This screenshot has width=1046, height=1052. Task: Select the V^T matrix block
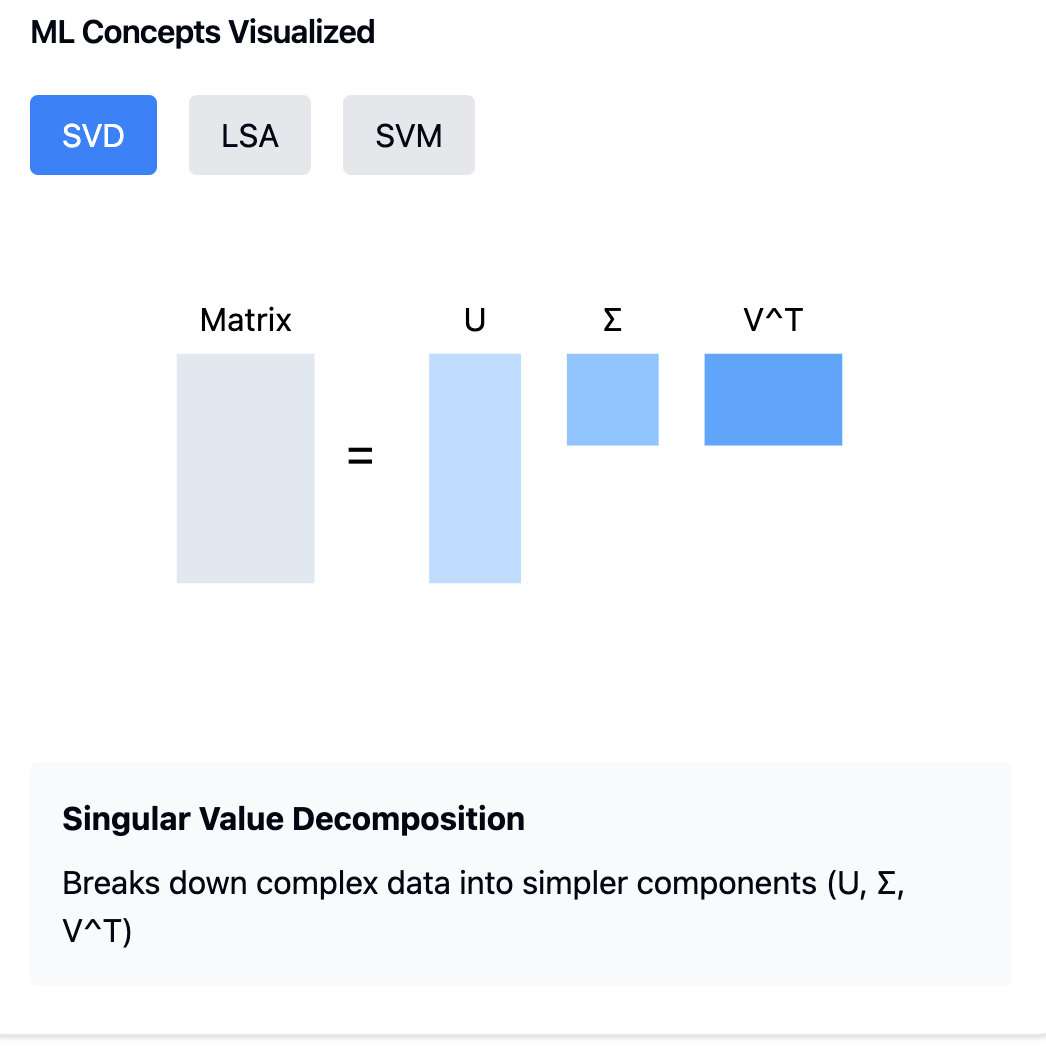click(x=773, y=399)
